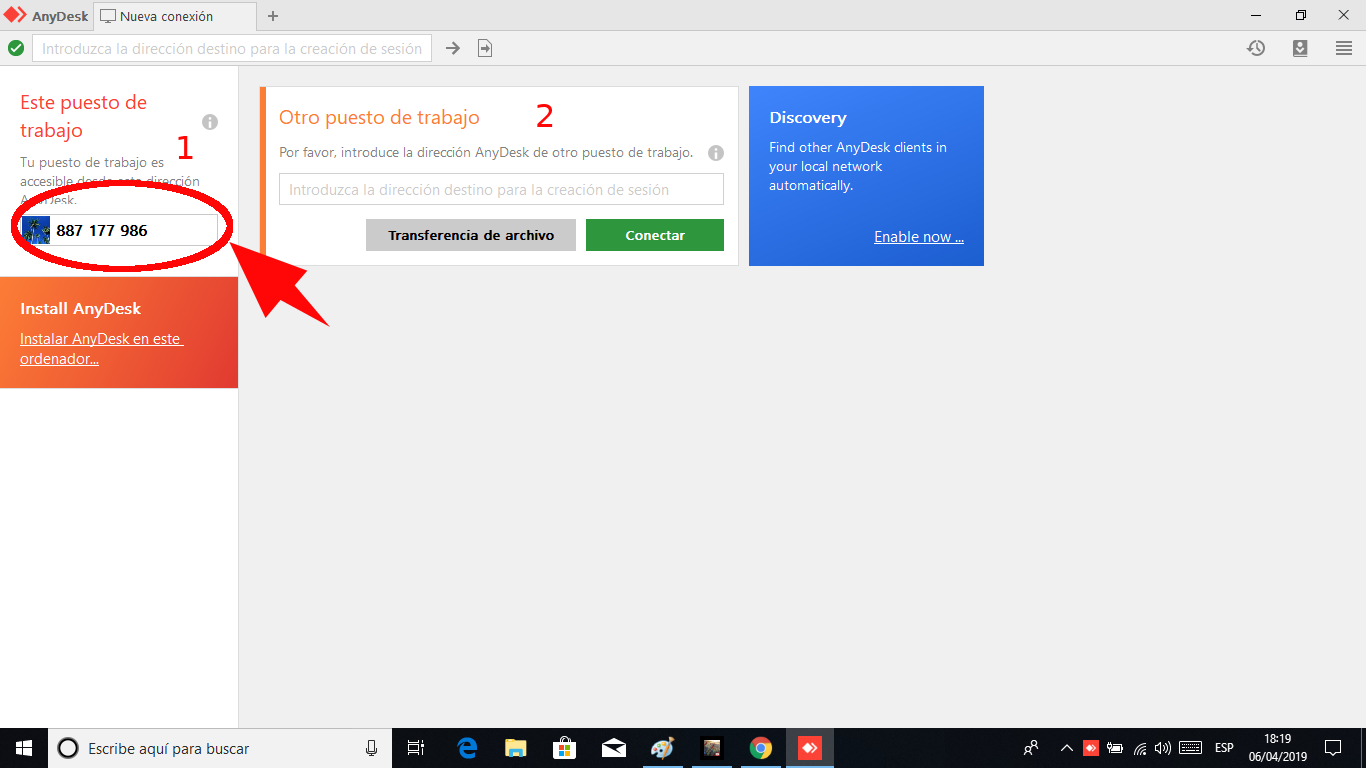Screen dimensions: 1366x768
Task: Click the green connection status check icon
Action: (x=16, y=48)
